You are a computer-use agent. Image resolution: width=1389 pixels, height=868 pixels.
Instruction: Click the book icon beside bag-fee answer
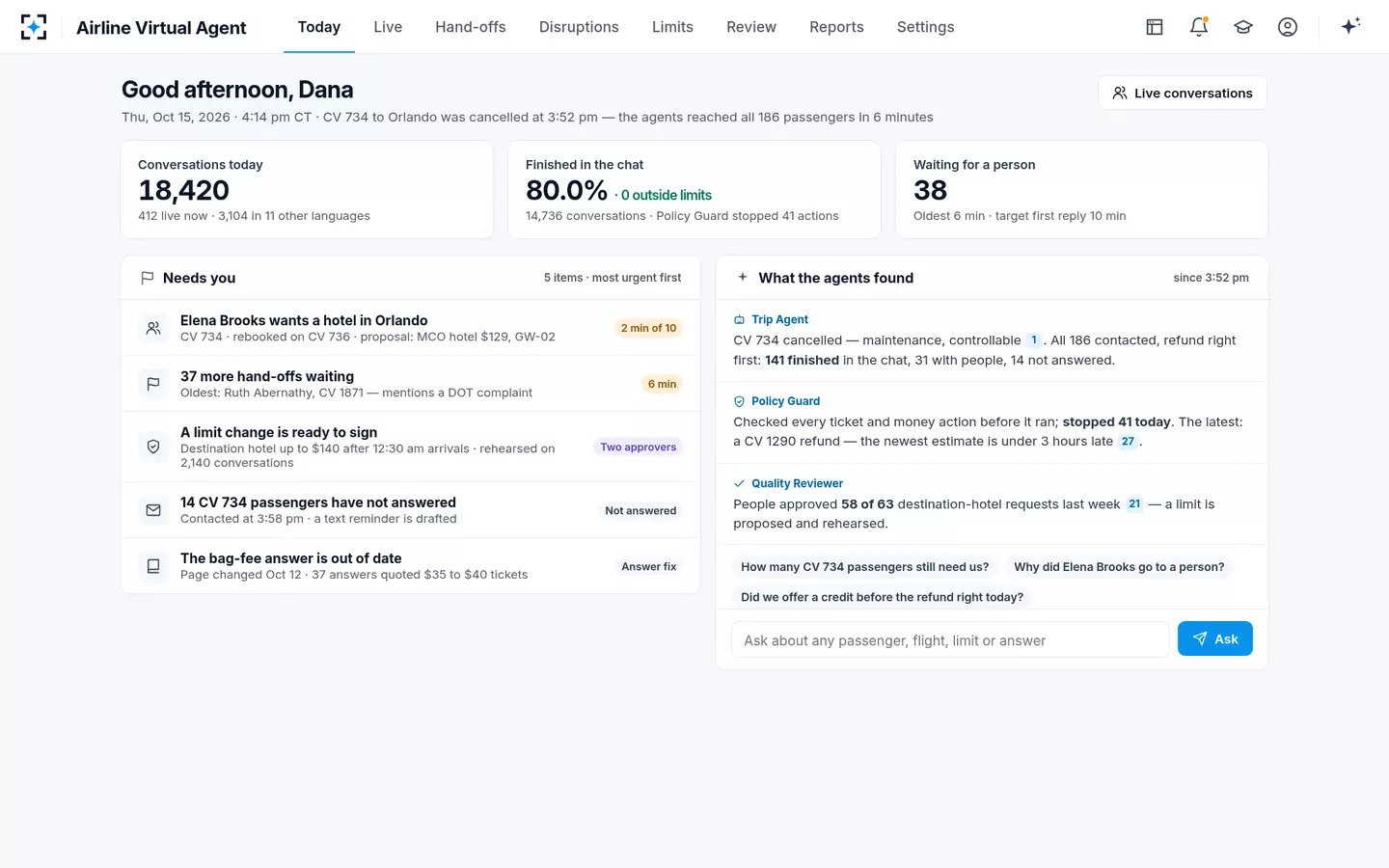pyautogui.click(x=153, y=566)
